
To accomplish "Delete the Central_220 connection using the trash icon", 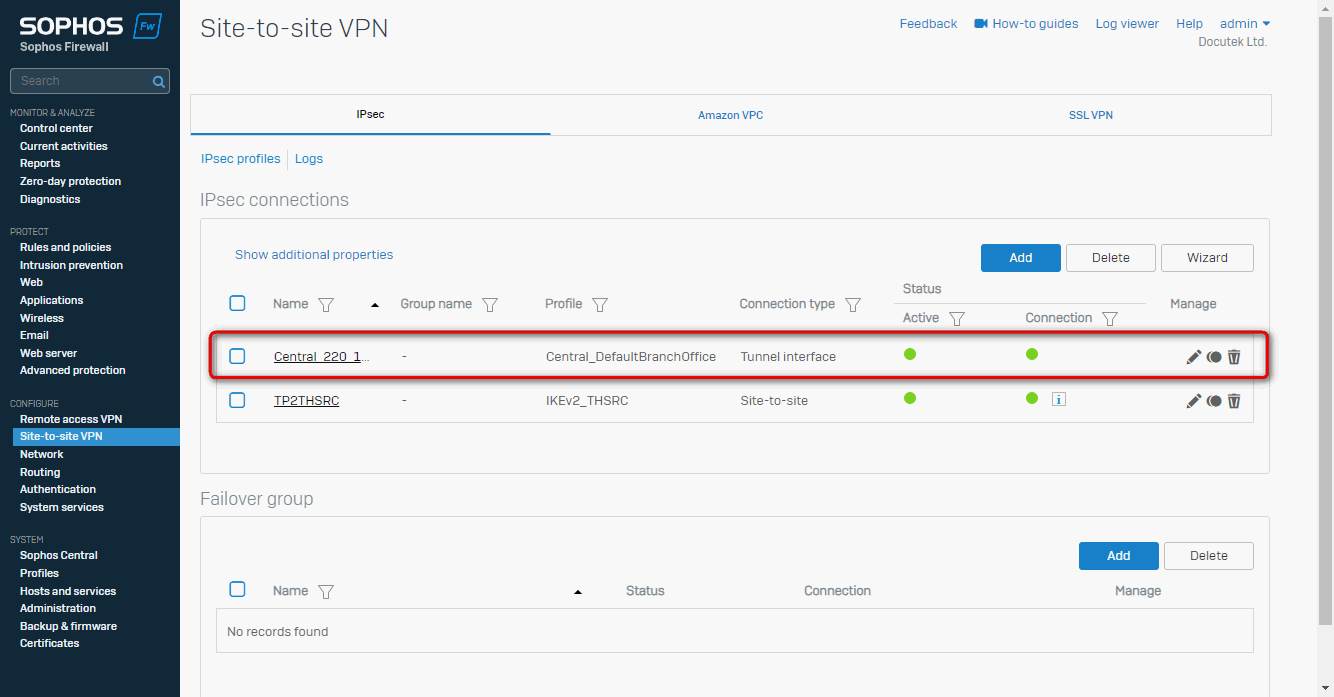I will pyautogui.click(x=1234, y=357).
